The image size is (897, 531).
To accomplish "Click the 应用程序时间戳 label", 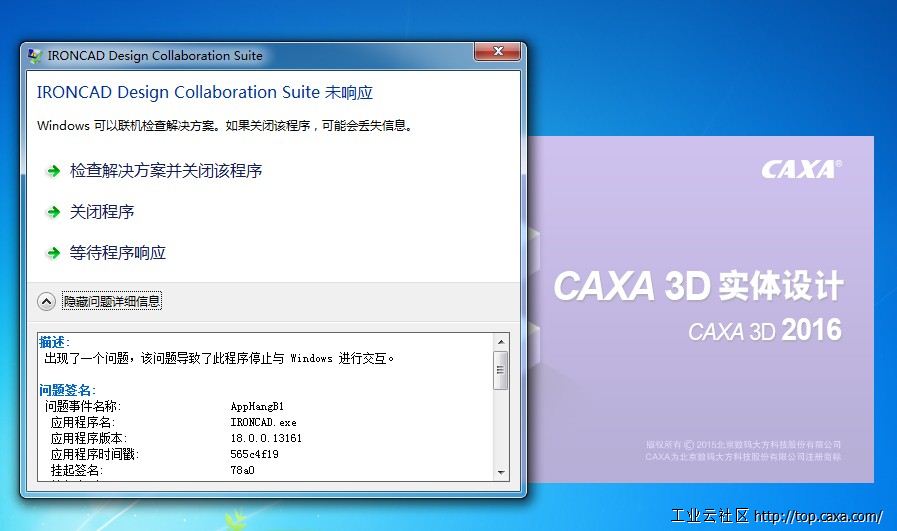I will click(95, 454).
